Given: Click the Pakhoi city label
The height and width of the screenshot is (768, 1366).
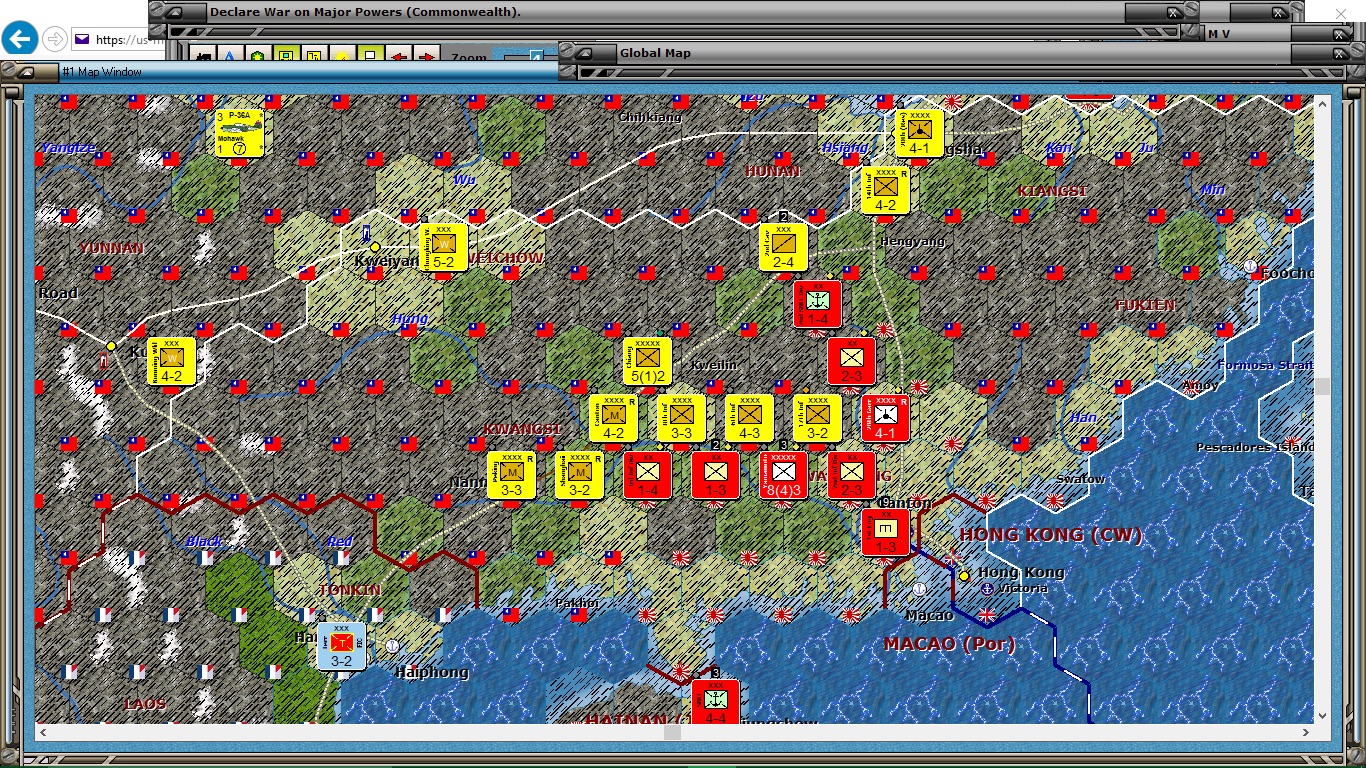Looking at the screenshot, I should coord(577,603).
